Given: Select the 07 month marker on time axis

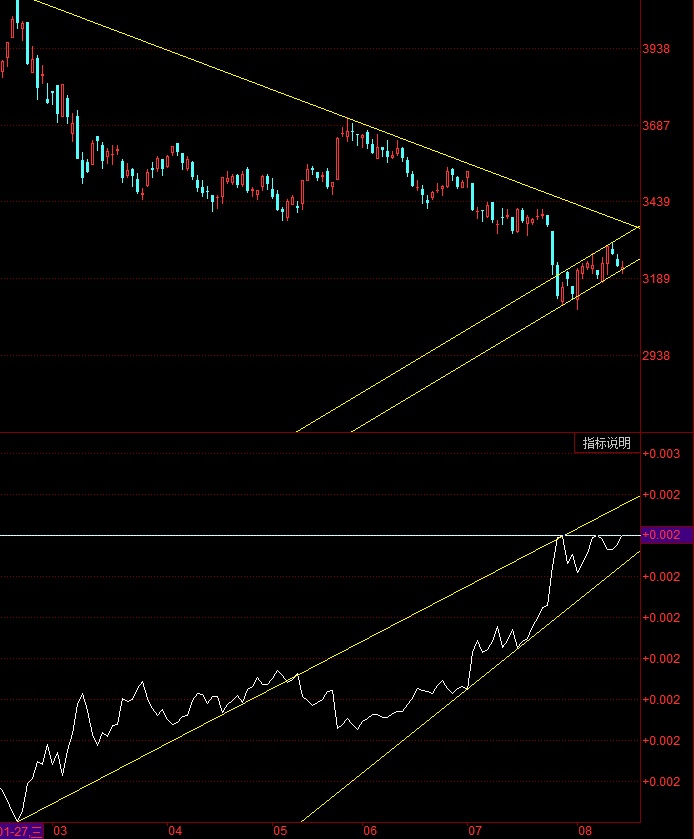Looking at the screenshot, I should 475,831.
